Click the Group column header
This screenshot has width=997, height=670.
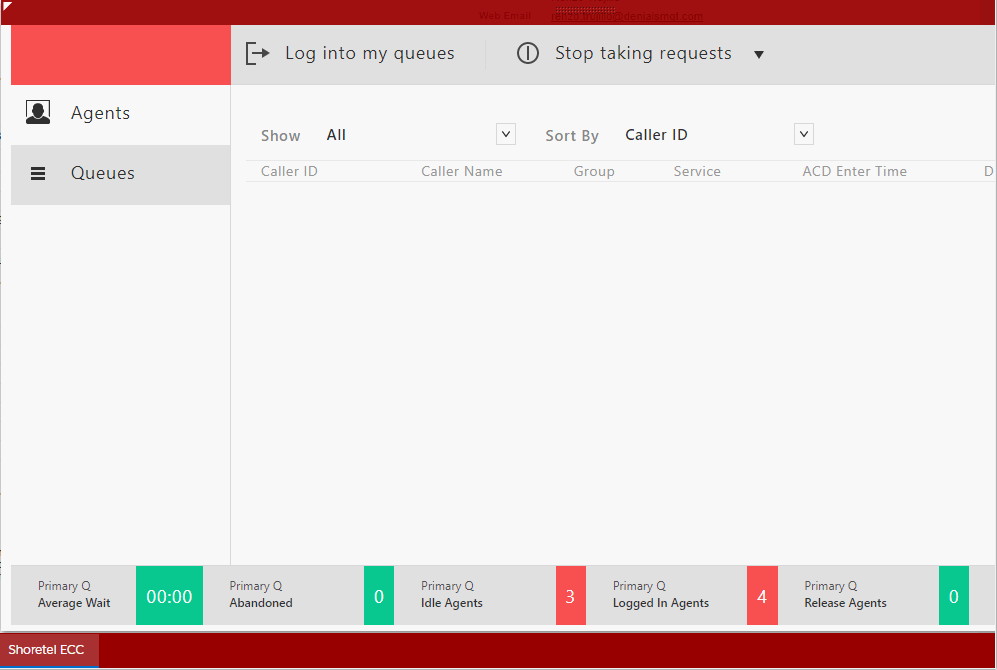click(x=594, y=171)
